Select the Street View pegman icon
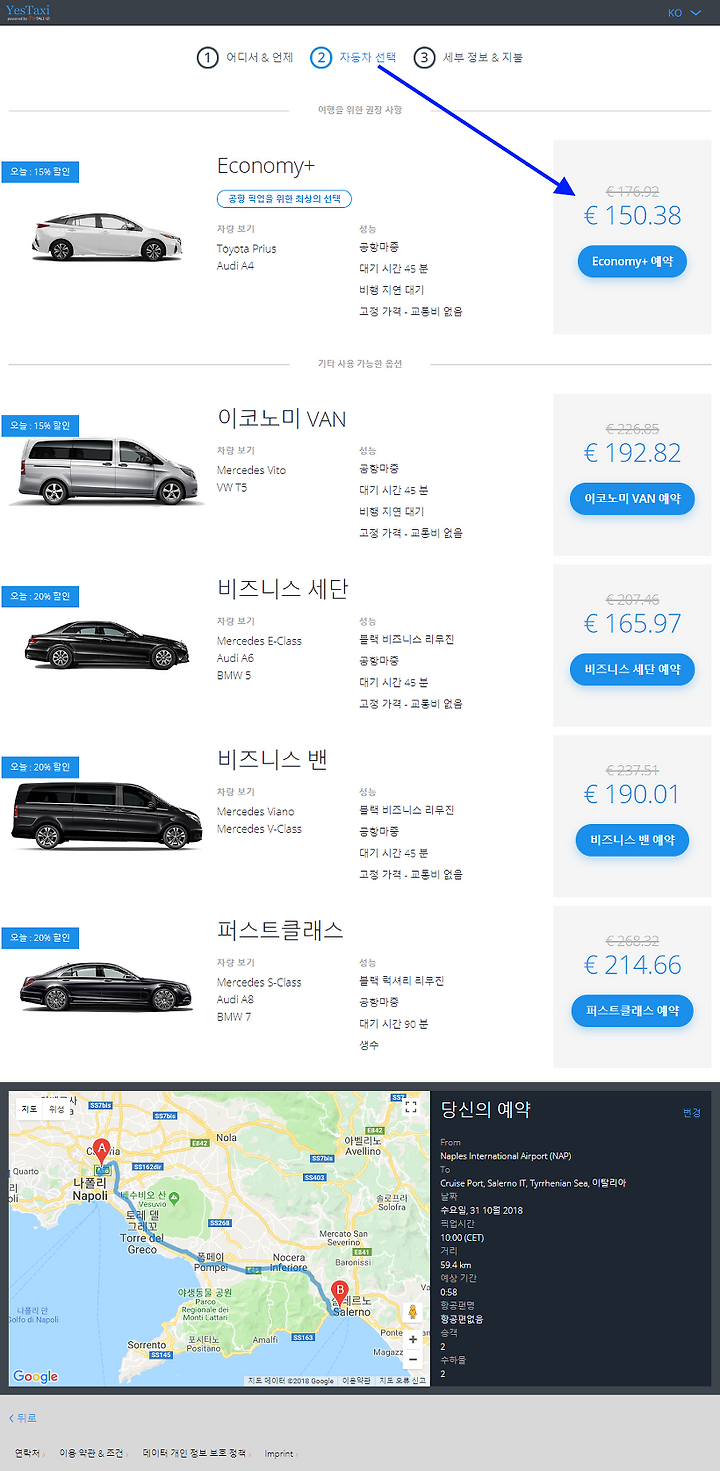The height and width of the screenshot is (1471, 720). point(413,1311)
